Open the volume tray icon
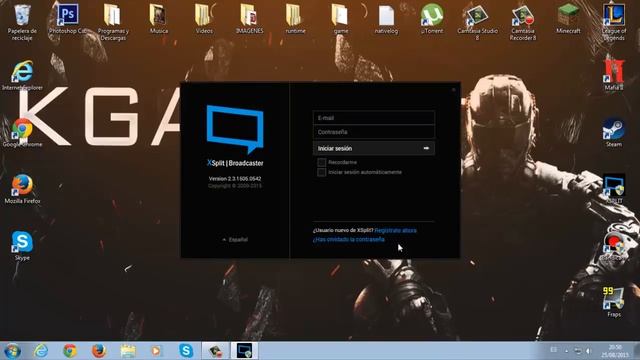The width and height of the screenshot is (640, 360). point(589,351)
